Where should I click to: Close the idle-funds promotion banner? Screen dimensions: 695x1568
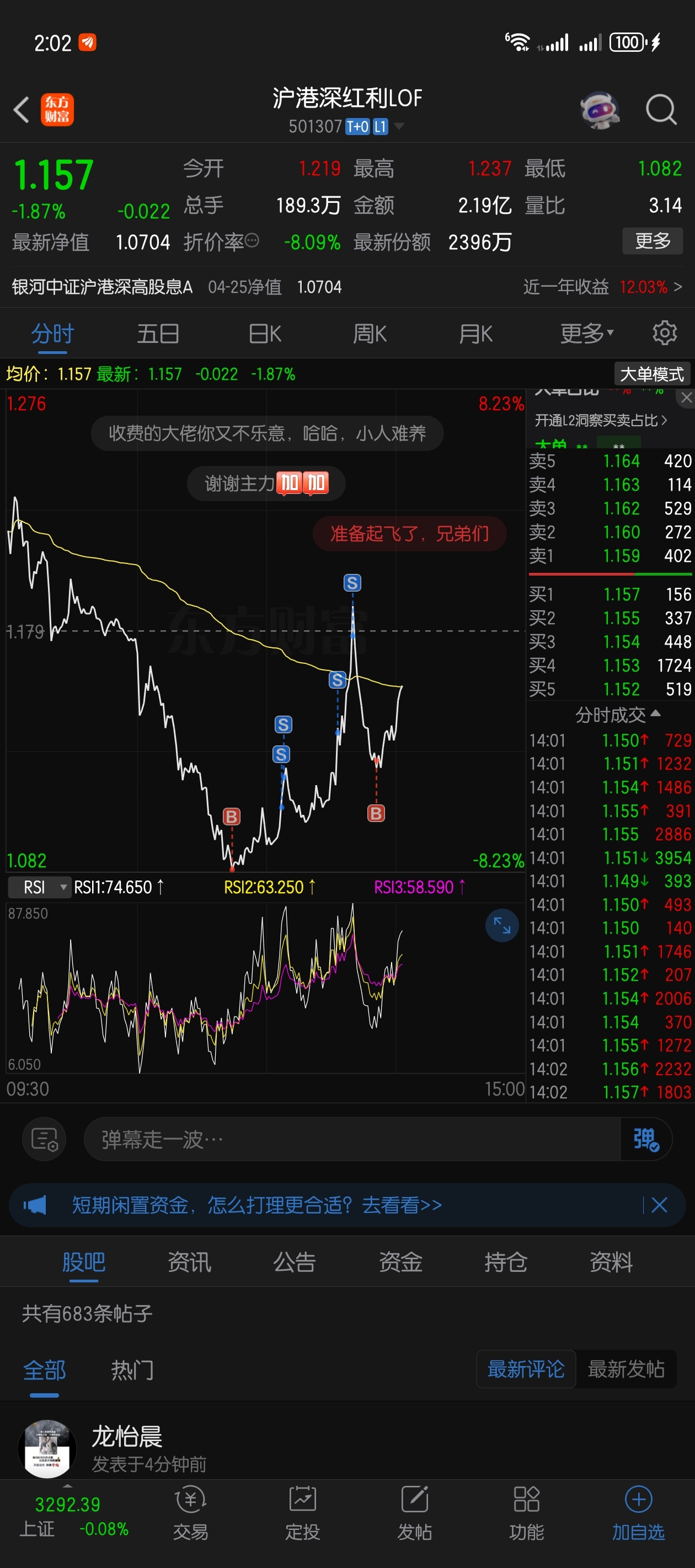point(659,1205)
